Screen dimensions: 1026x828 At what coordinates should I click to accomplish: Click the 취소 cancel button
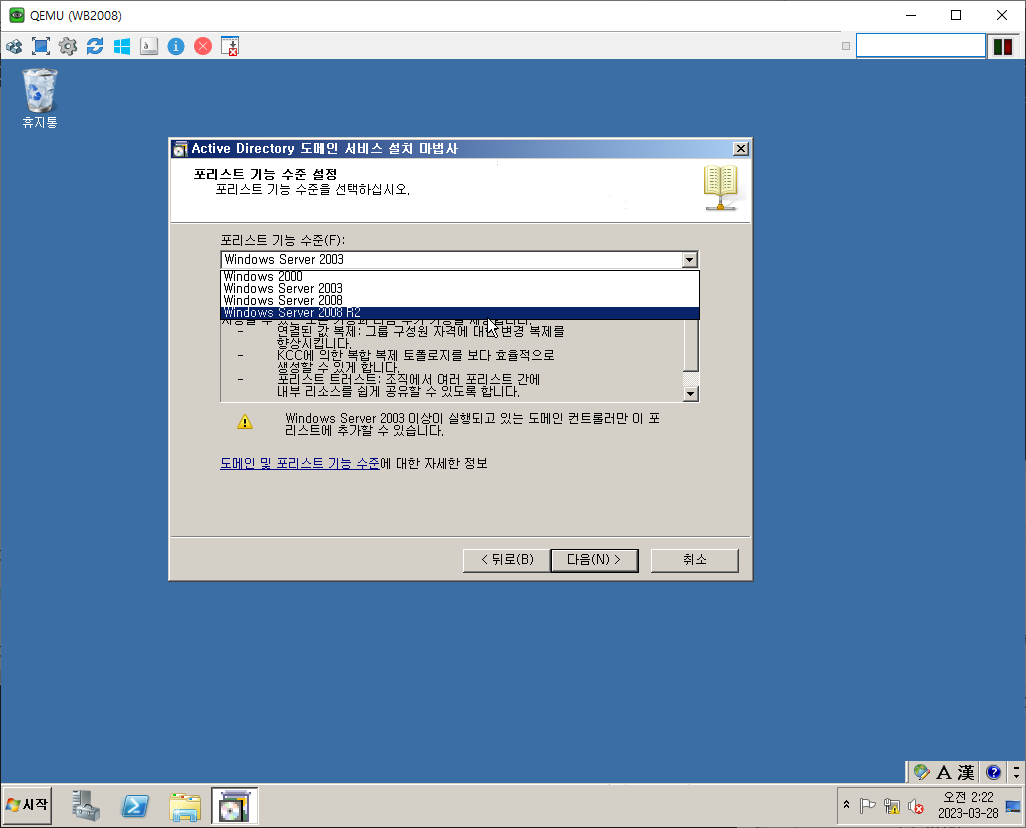coord(694,560)
